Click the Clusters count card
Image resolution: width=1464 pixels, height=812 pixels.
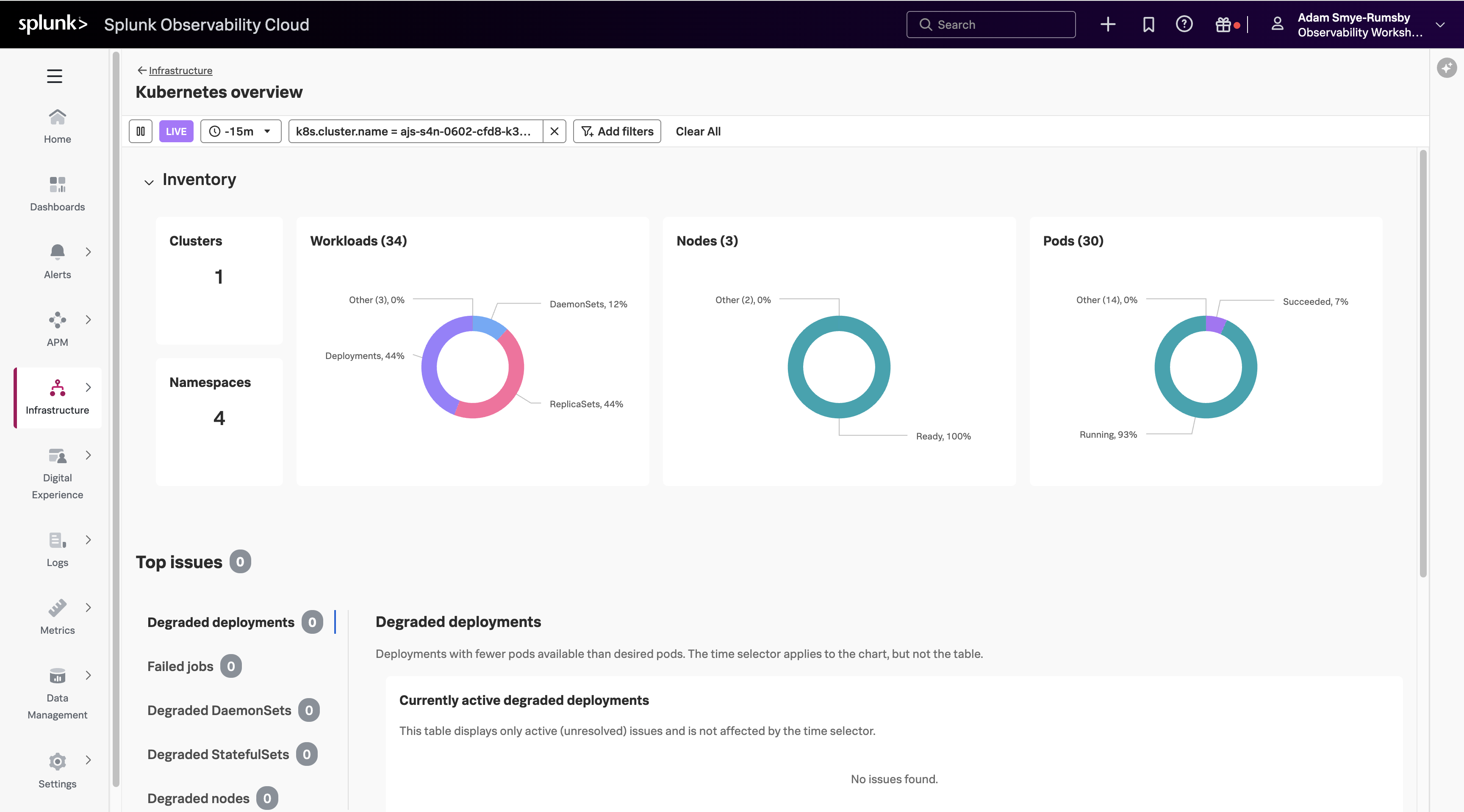219,280
